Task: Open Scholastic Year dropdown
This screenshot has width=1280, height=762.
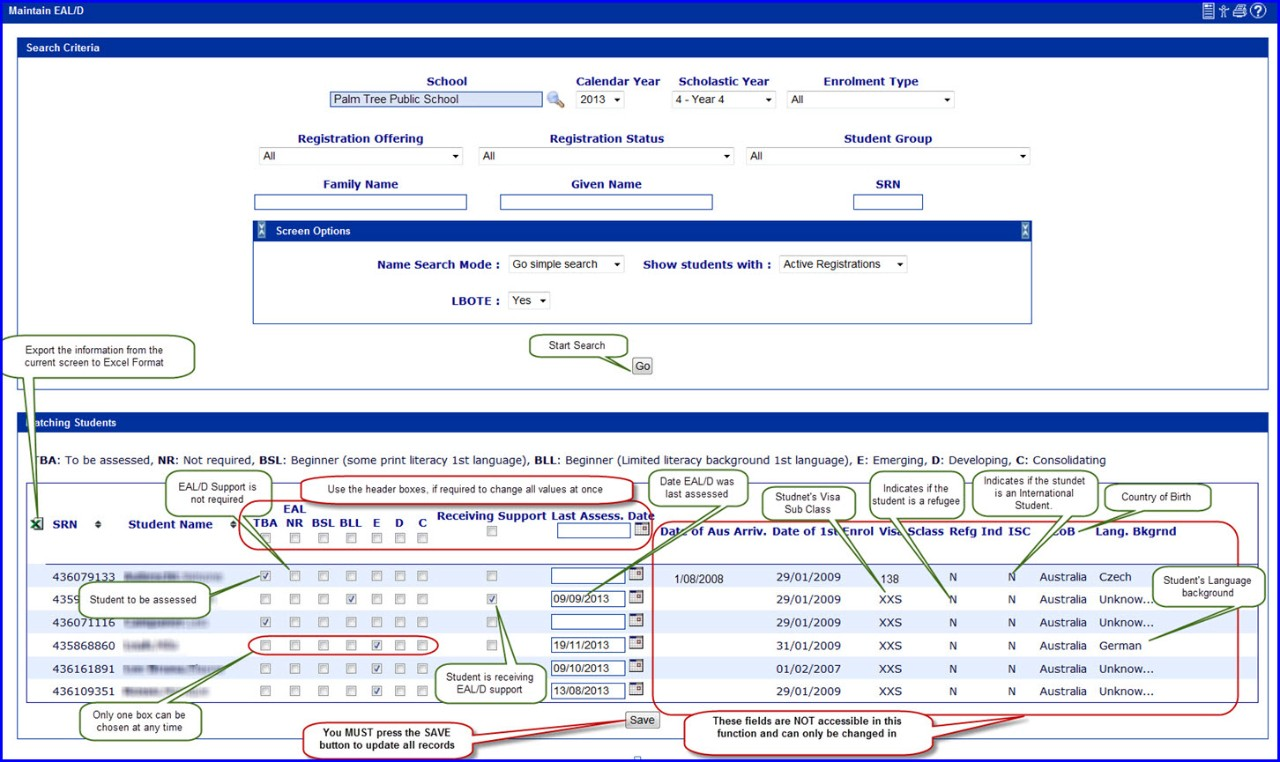Action: coord(724,99)
